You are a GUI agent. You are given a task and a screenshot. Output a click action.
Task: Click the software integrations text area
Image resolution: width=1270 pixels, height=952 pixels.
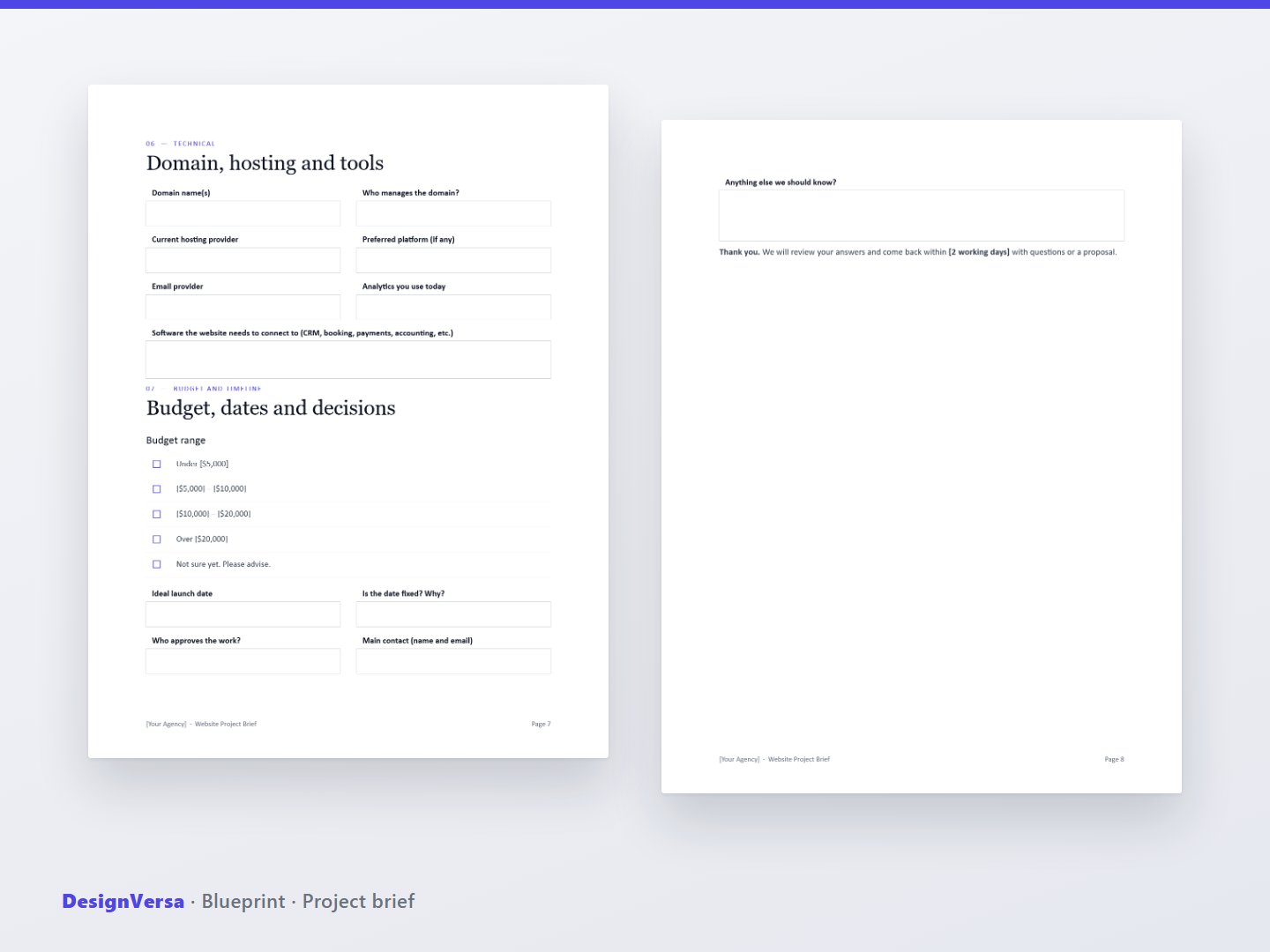click(x=348, y=360)
